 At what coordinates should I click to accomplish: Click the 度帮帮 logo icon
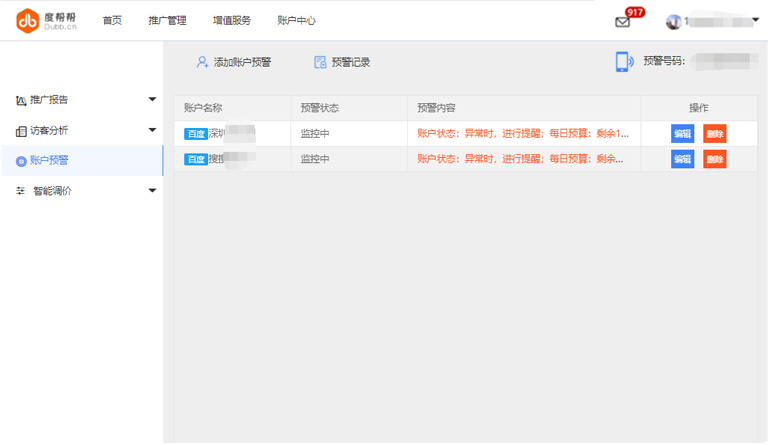click(x=27, y=20)
